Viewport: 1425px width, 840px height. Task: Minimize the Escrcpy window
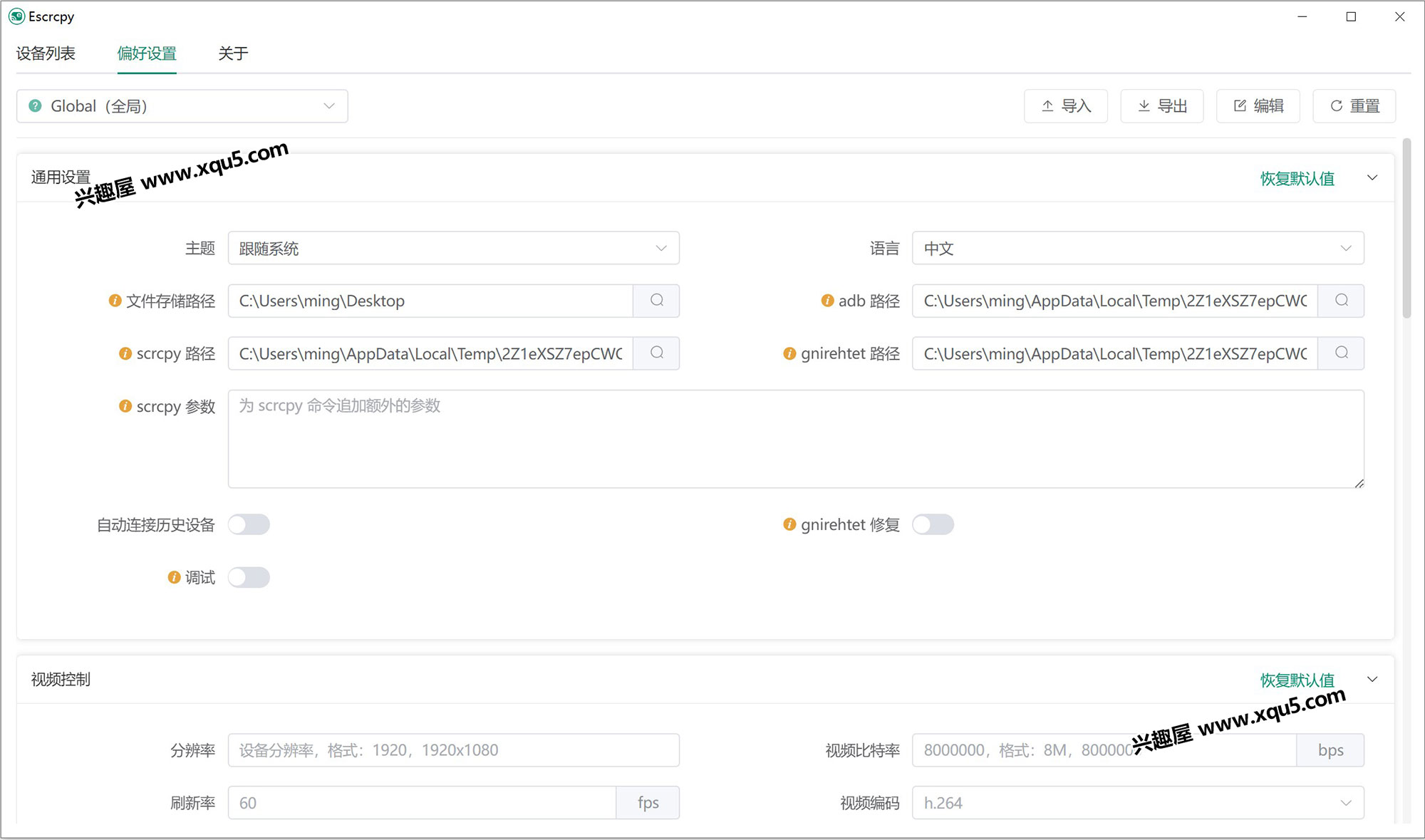point(1302,16)
